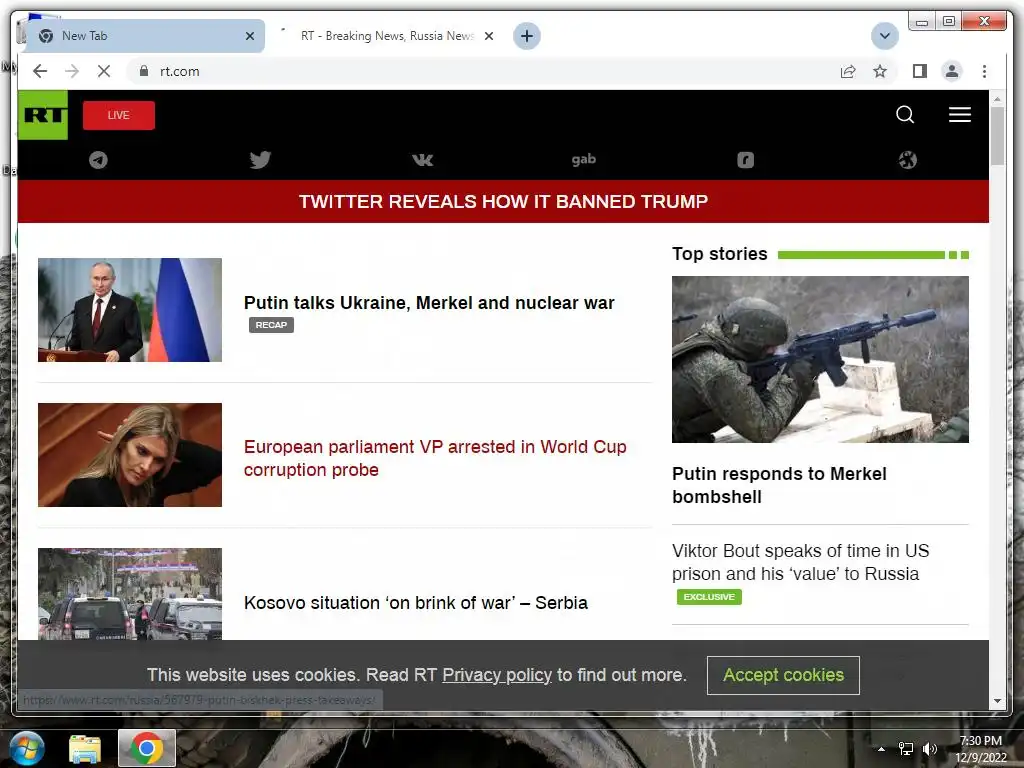Image resolution: width=1024 pixels, height=768 pixels.
Task: Click the page scrollbar up arrow
Action: [997, 99]
